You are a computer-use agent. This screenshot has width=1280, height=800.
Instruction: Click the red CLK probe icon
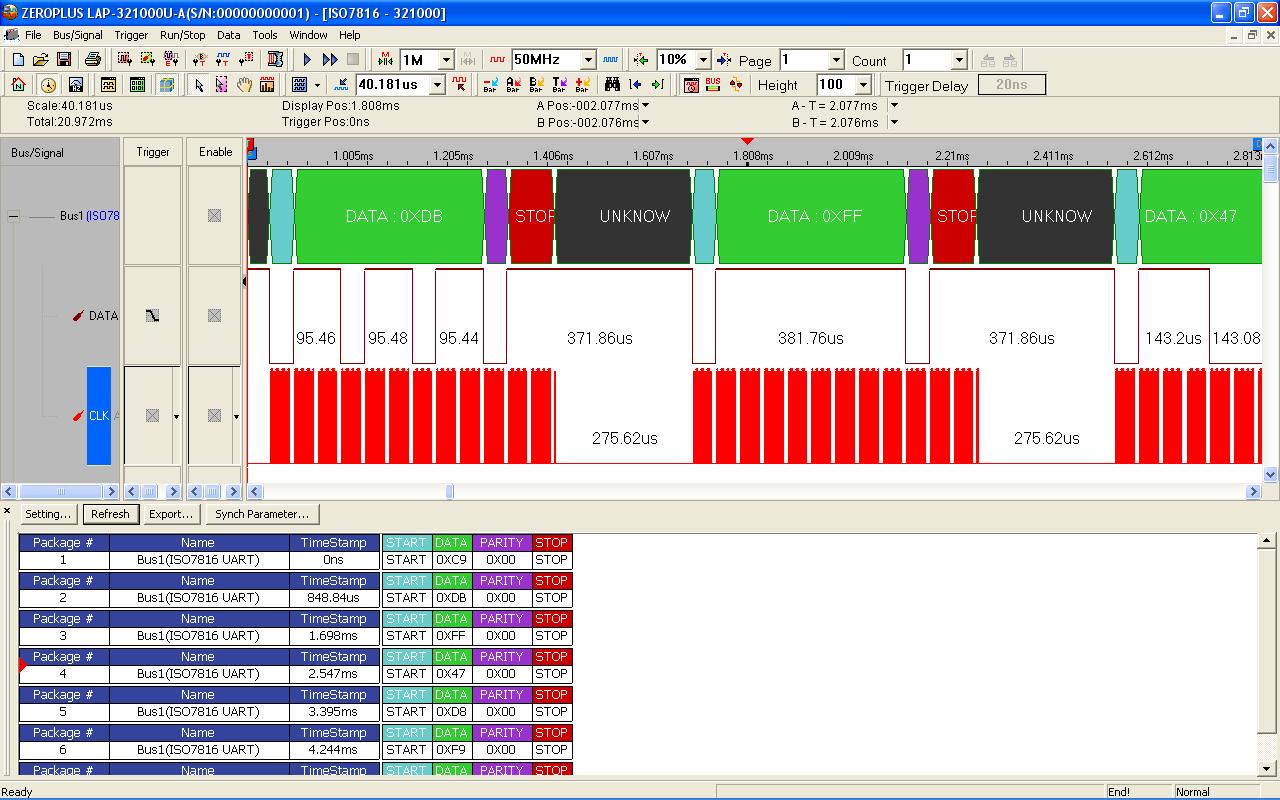(78, 416)
